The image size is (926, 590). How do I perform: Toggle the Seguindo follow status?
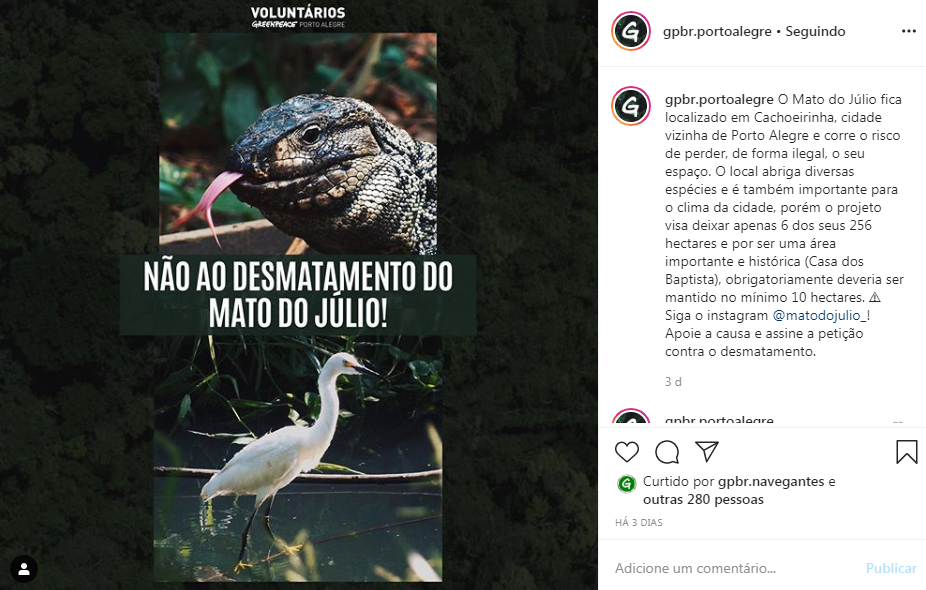click(815, 31)
